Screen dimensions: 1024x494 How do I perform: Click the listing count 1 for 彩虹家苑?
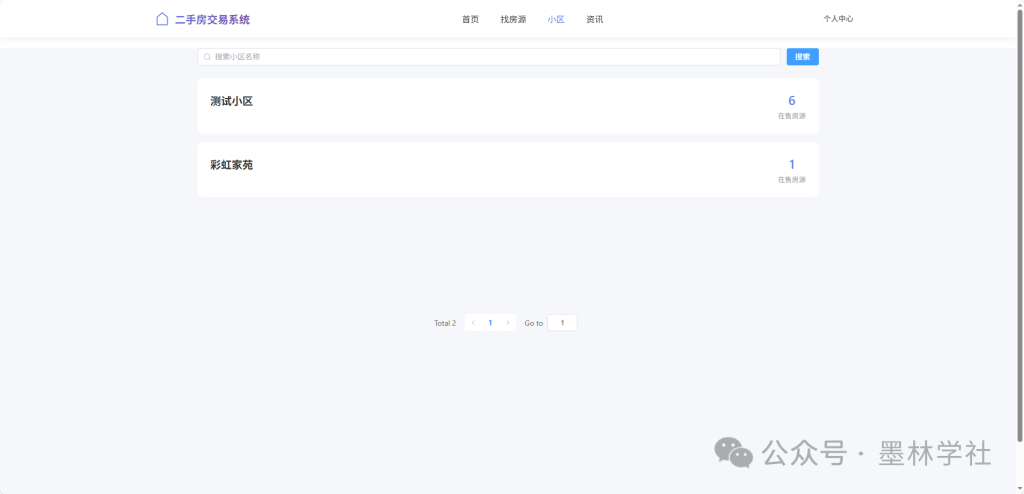coord(791,165)
